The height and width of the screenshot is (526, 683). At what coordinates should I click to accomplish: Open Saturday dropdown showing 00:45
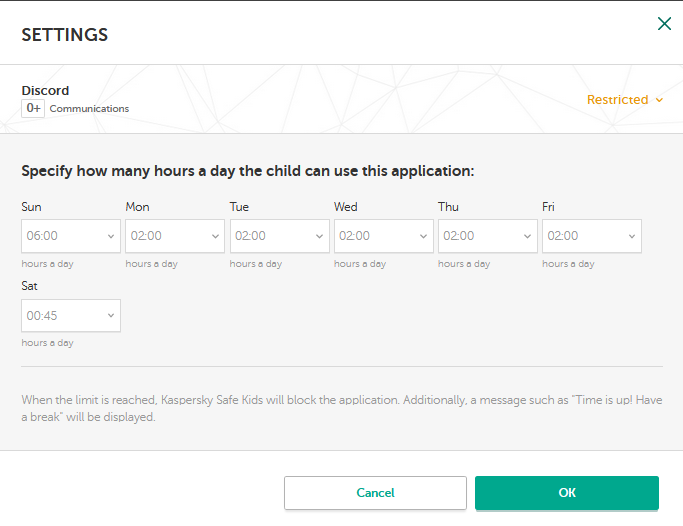tap(70, 315)
